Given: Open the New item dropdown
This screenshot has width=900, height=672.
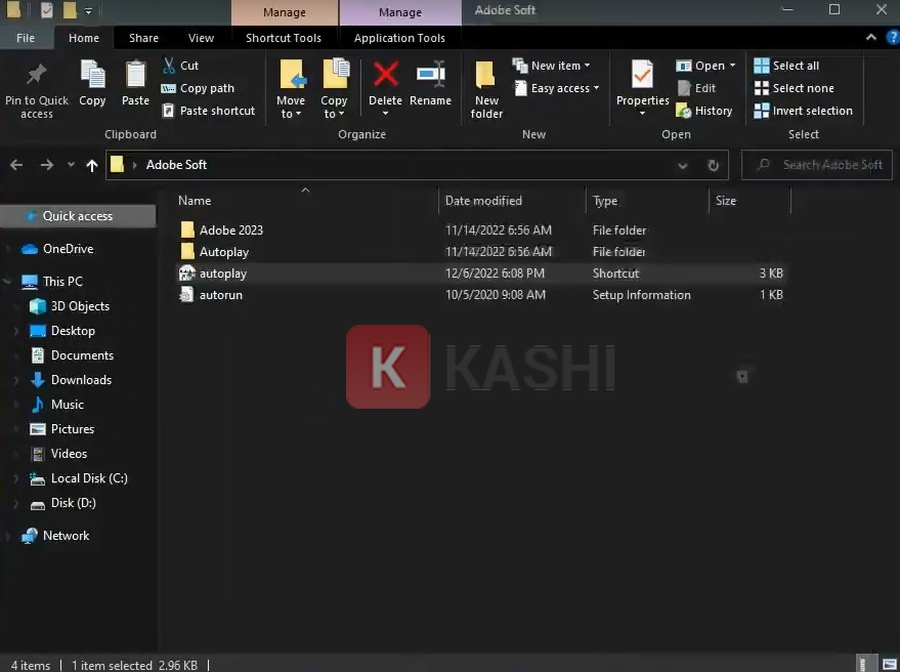Looking at the screenshot, I should coord(553,64).
